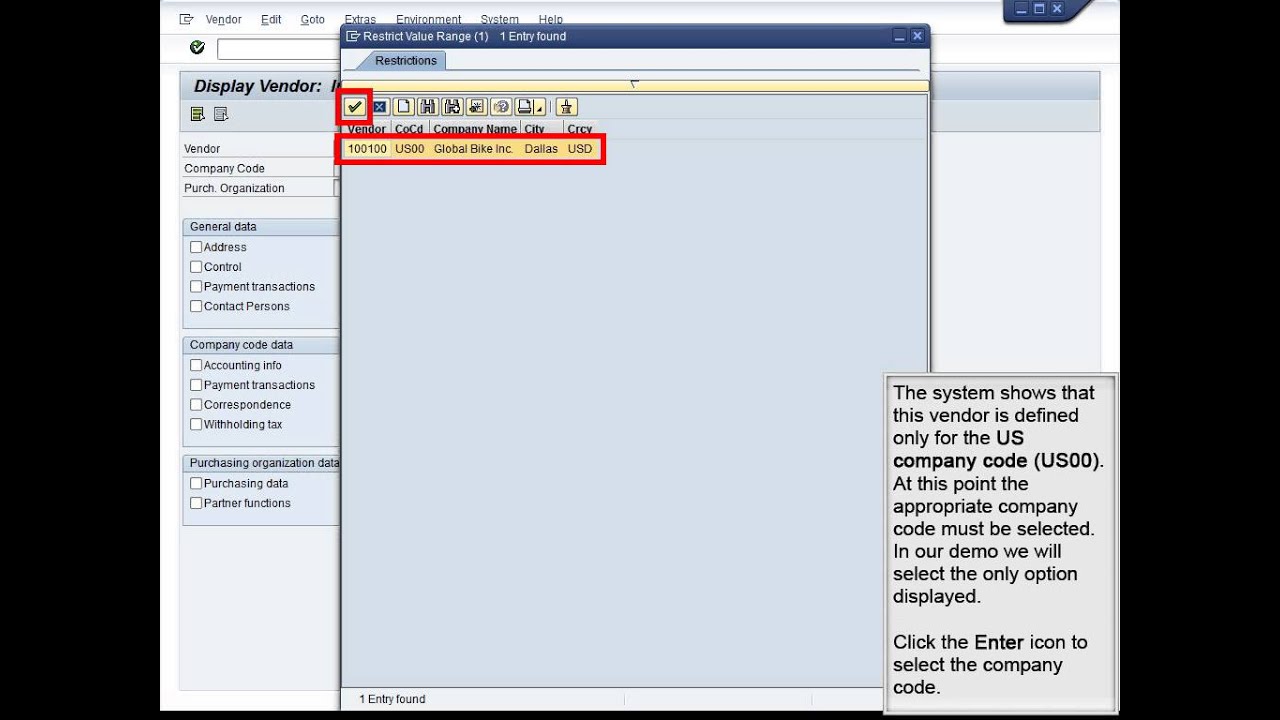Open the Extras menu
The height and width of the screenshot is (720, 1280).
[360, 19]
